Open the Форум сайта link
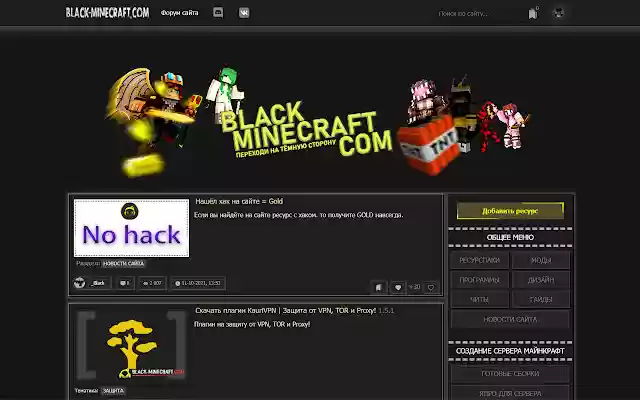Image resolution: width=640 pixels, height=400 pixels. point(180,13)
